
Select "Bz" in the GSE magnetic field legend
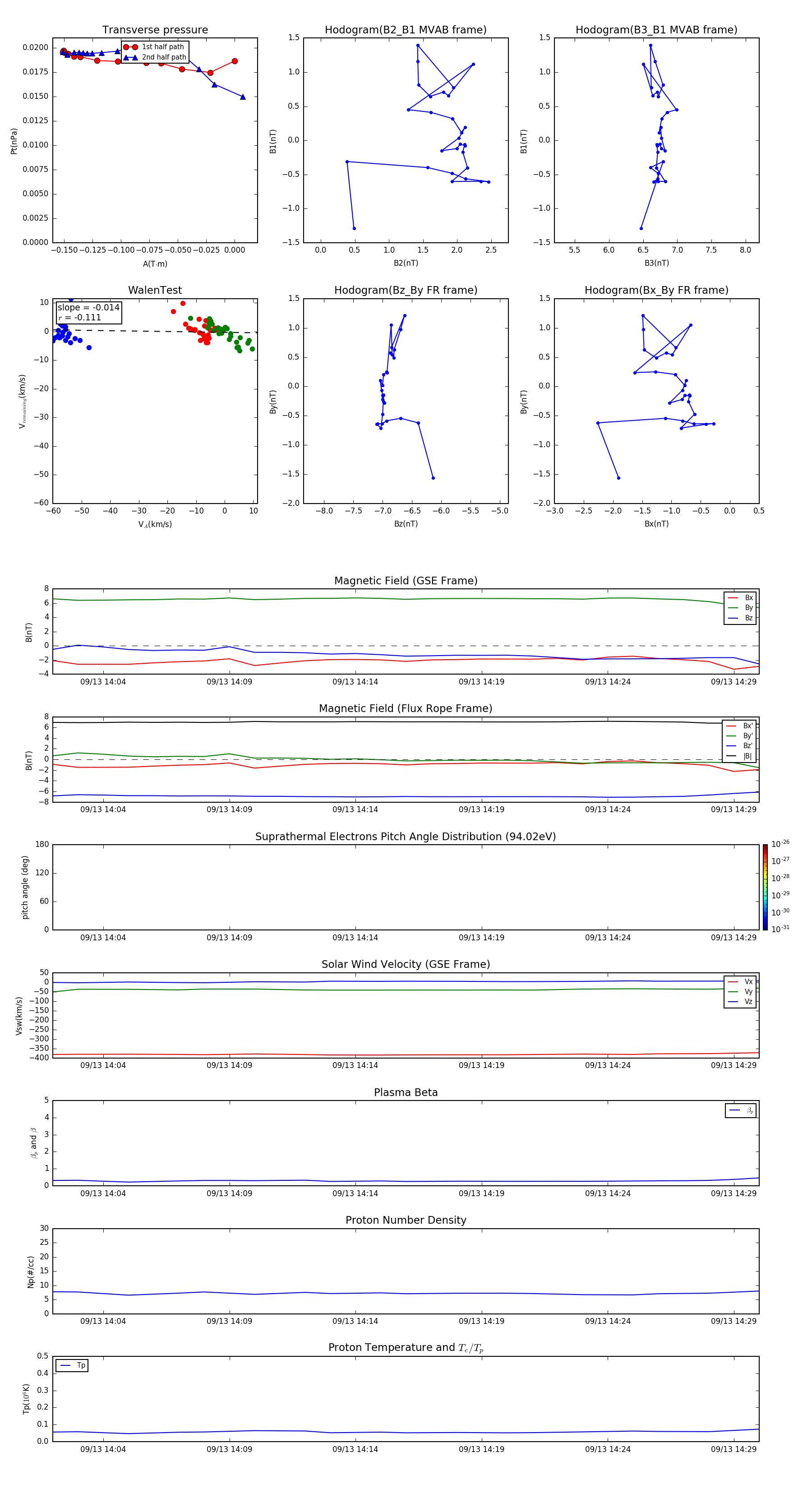pyautogui.click(x=740, y=618)
